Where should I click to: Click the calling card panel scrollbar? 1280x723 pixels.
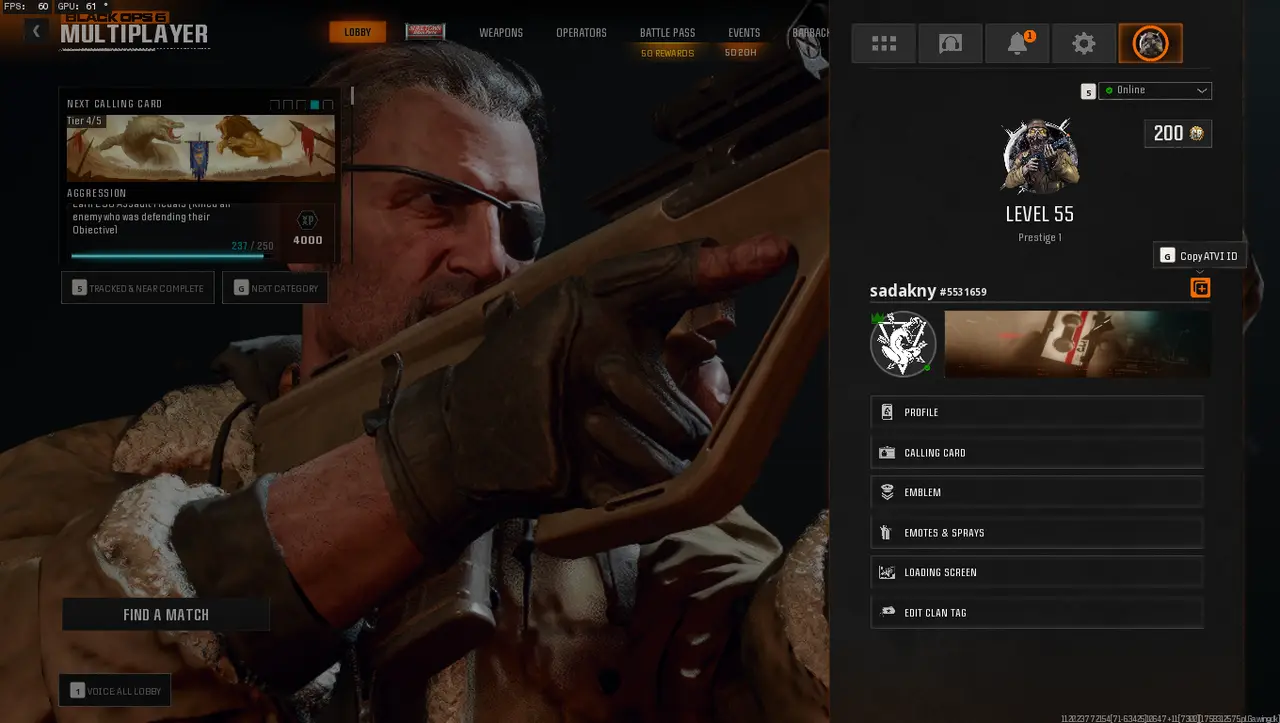pyautogui.click(x=352, y=96)
